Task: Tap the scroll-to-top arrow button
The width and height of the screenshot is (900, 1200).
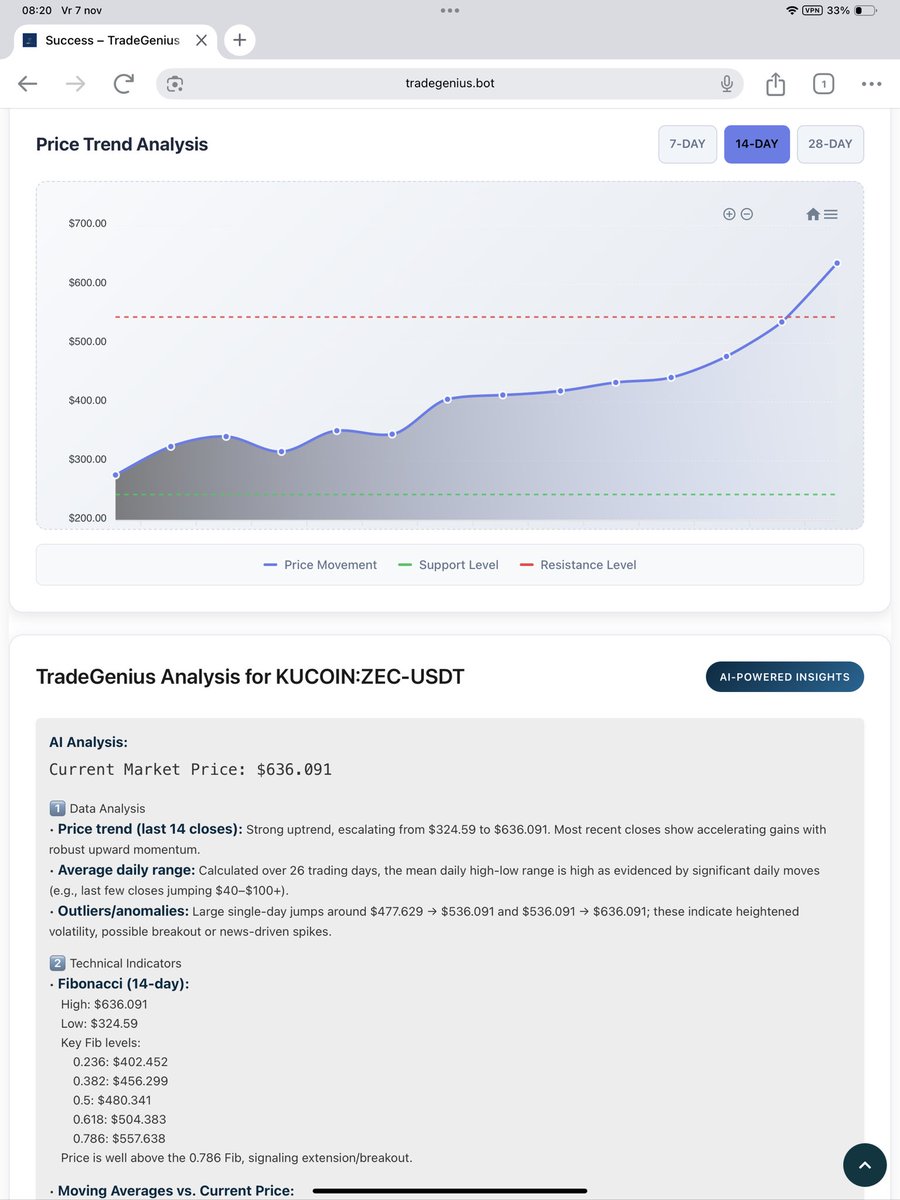Action: point(865,1165)
